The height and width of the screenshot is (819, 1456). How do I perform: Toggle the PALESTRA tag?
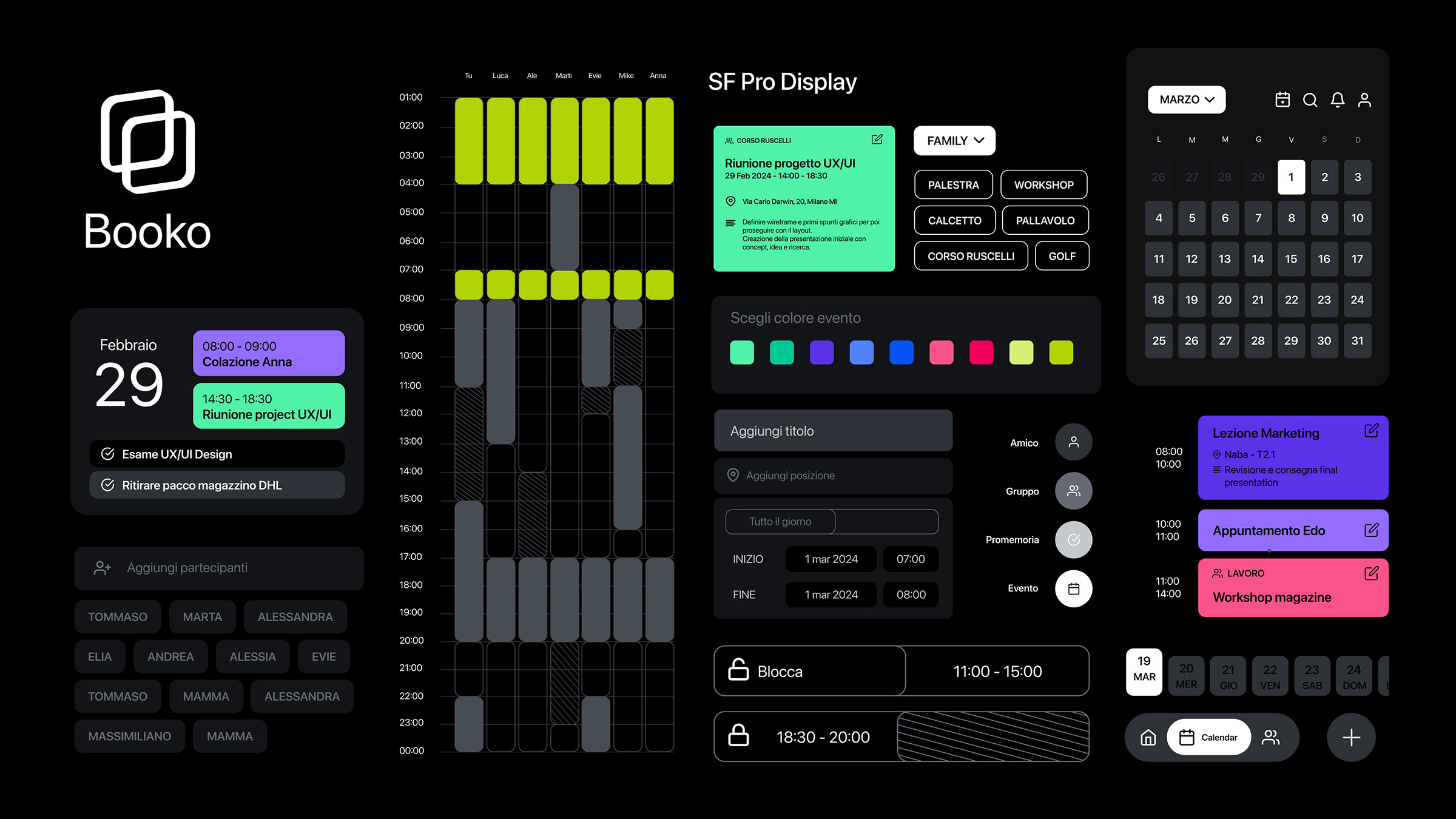pos(954,184)
